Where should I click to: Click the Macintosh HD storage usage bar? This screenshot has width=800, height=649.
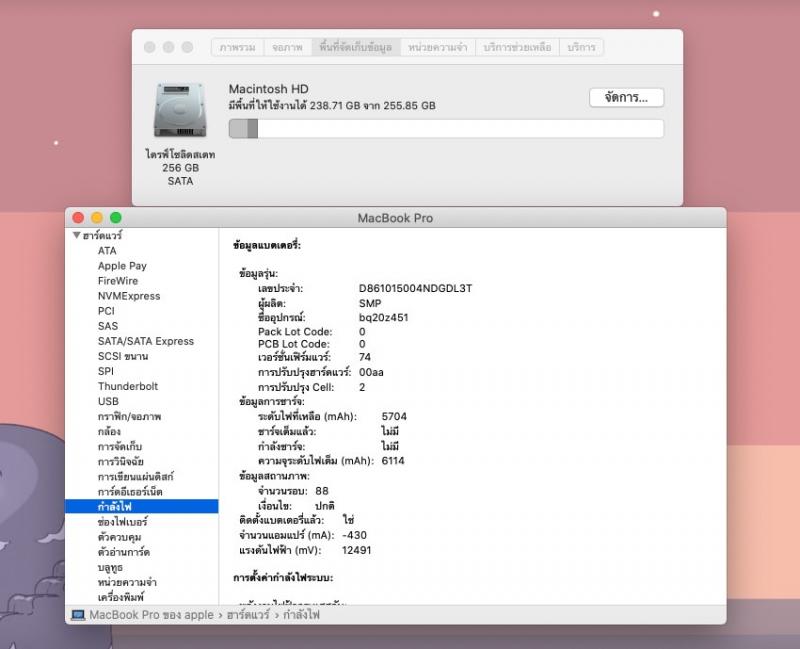click(446, 129)
